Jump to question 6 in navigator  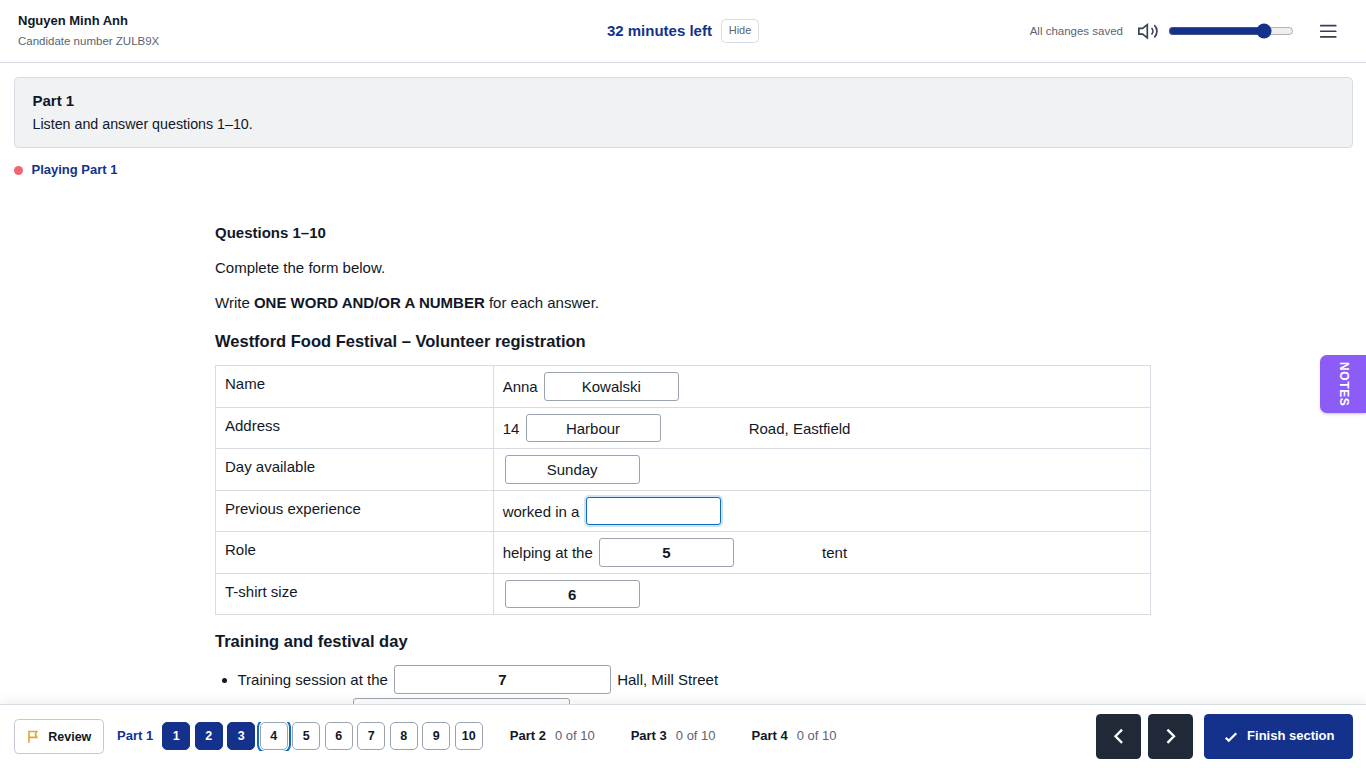tap(338, 736)
